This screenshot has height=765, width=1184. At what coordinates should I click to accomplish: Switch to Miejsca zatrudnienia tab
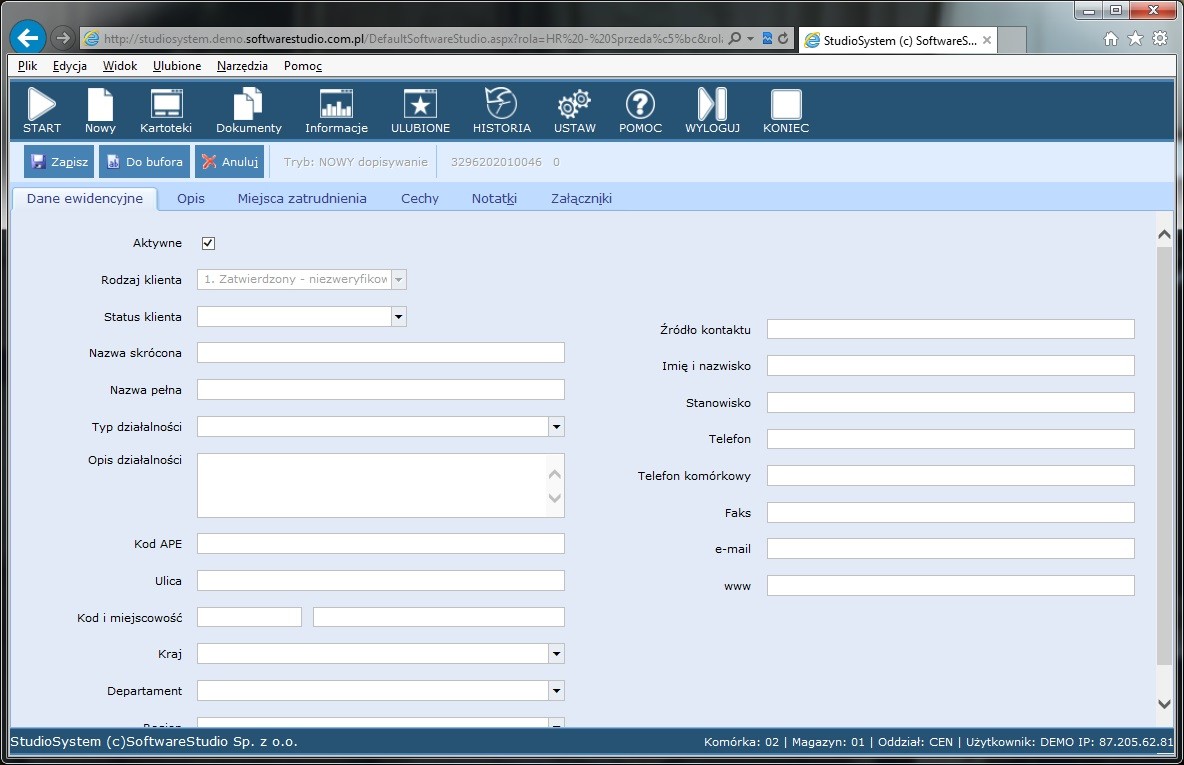click(302, 199)
